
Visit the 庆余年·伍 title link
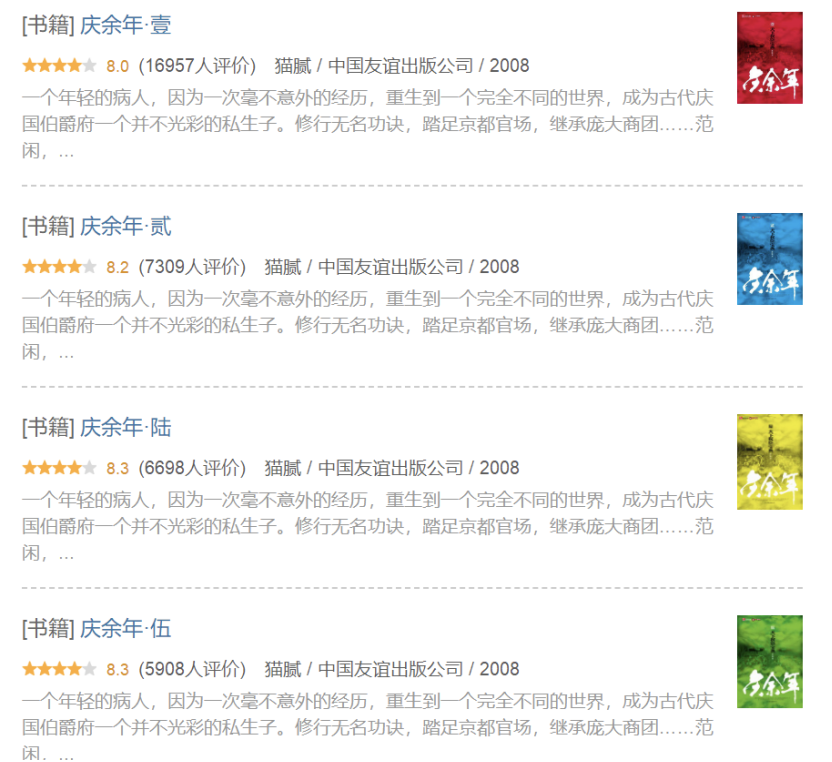coord(126,629)
